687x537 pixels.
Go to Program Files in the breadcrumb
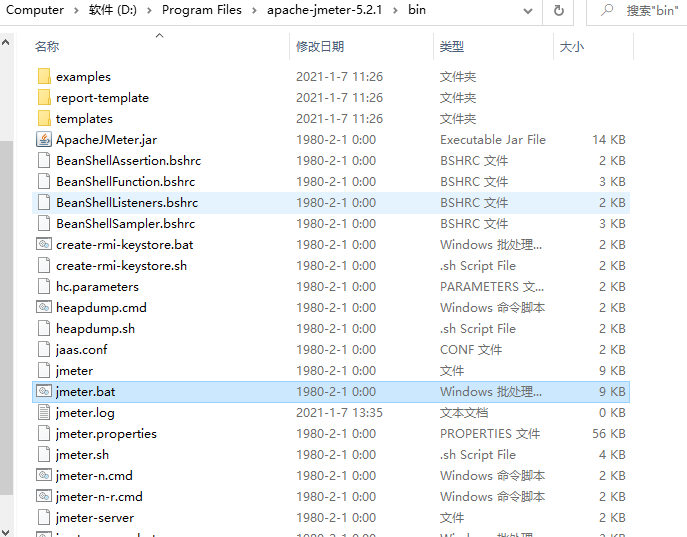(202, 10)
